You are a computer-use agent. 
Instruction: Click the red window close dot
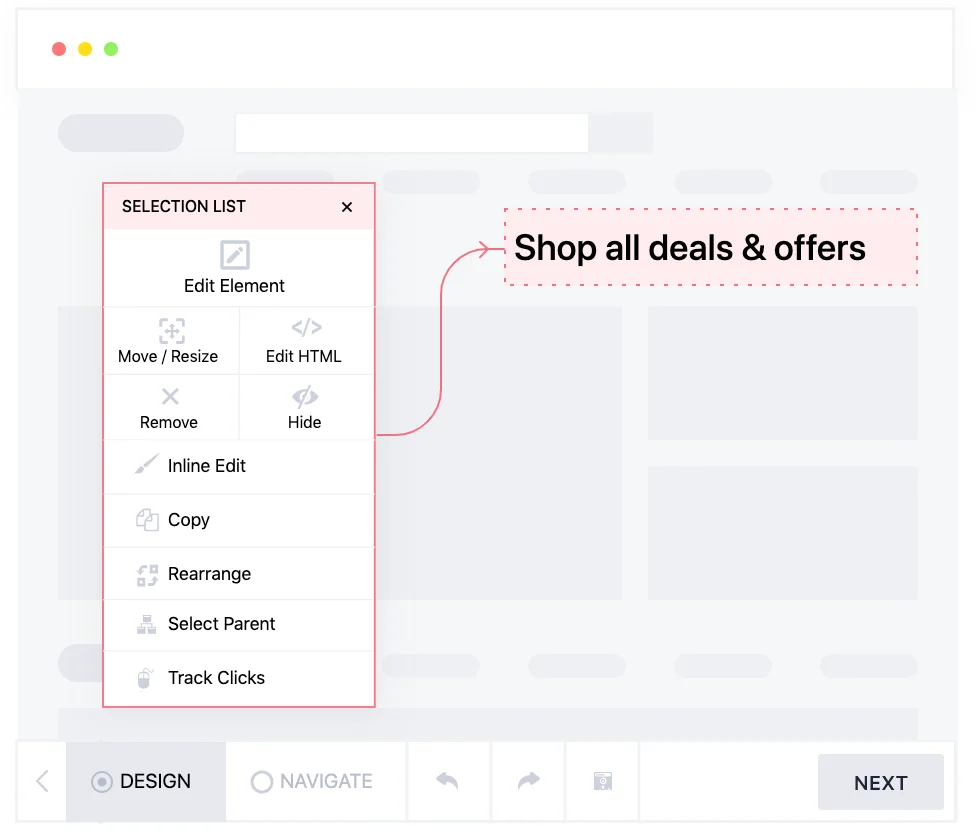coord(59,49)
